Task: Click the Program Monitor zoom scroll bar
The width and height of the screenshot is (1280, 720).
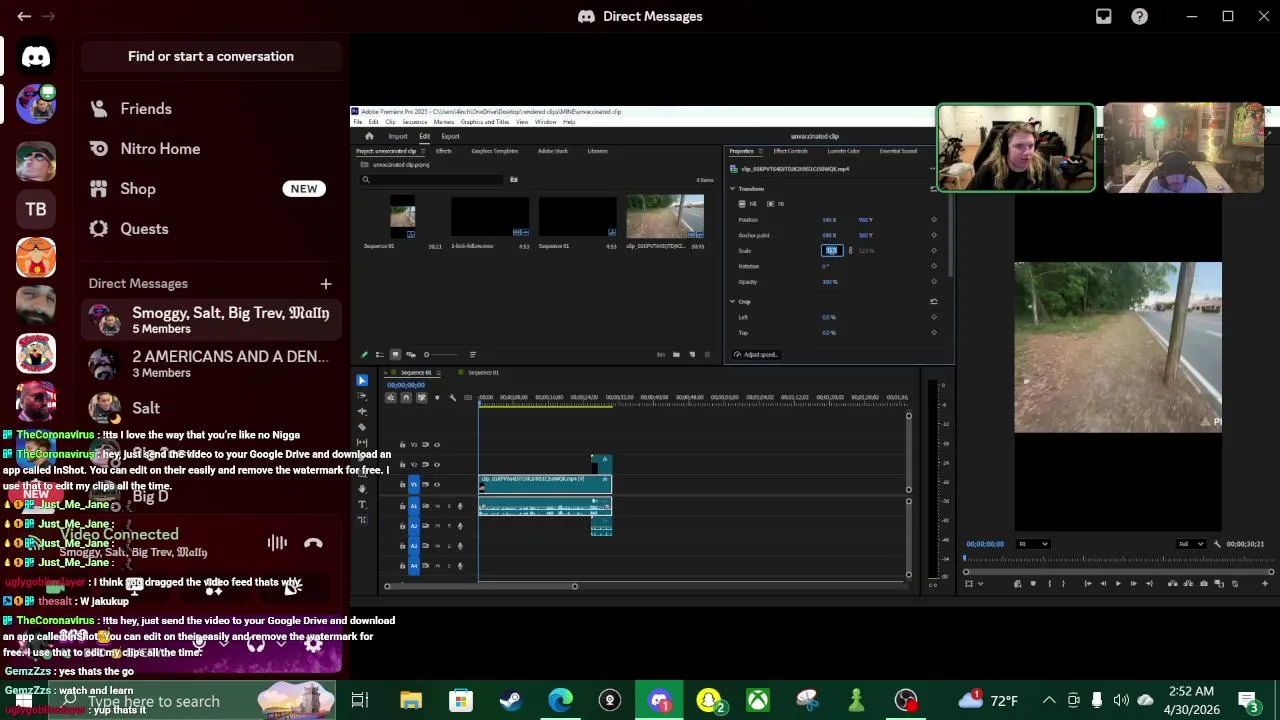Action: coord(1119,572)
